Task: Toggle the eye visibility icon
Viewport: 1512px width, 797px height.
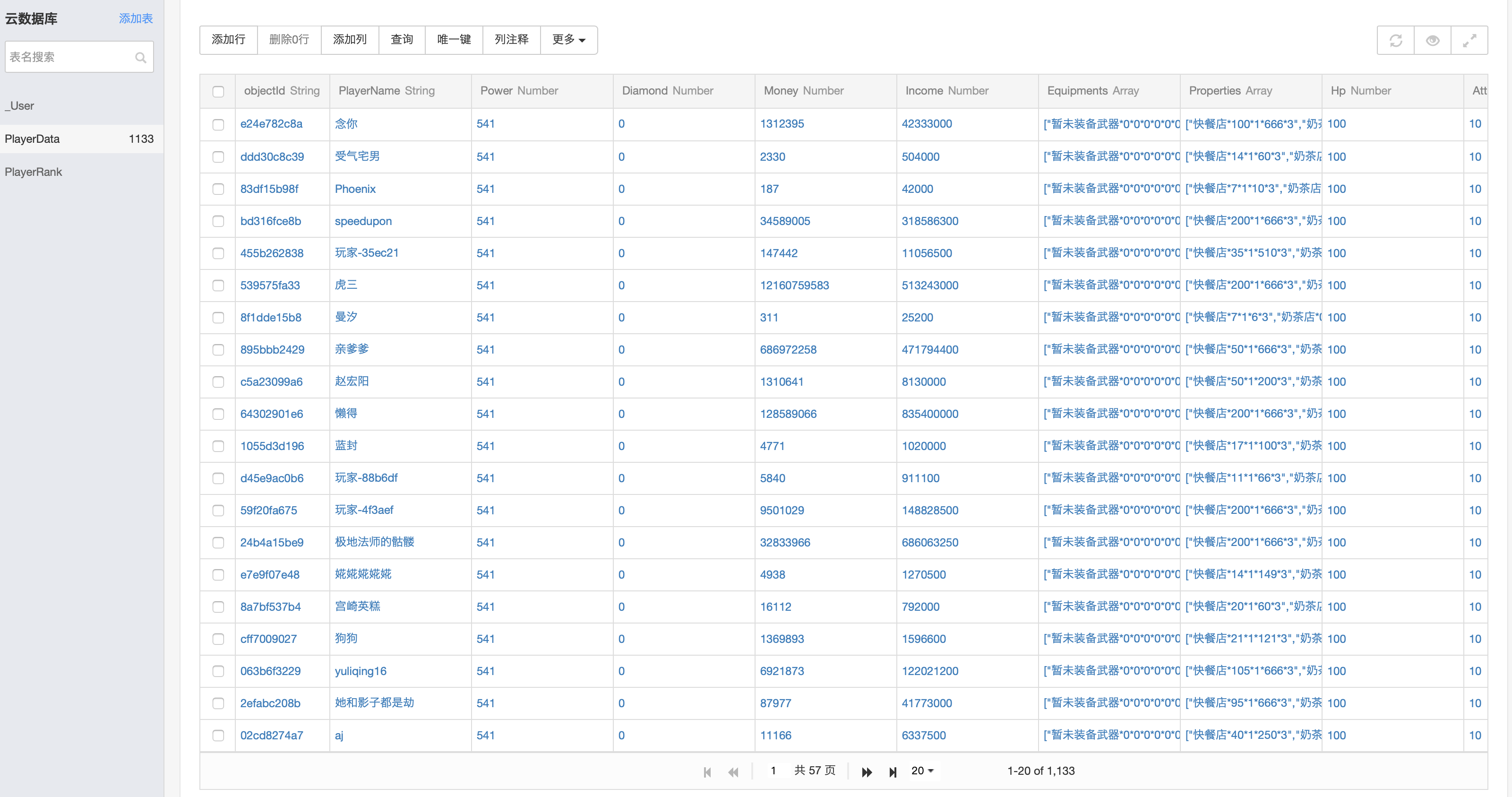Action: coord(1432,40)
